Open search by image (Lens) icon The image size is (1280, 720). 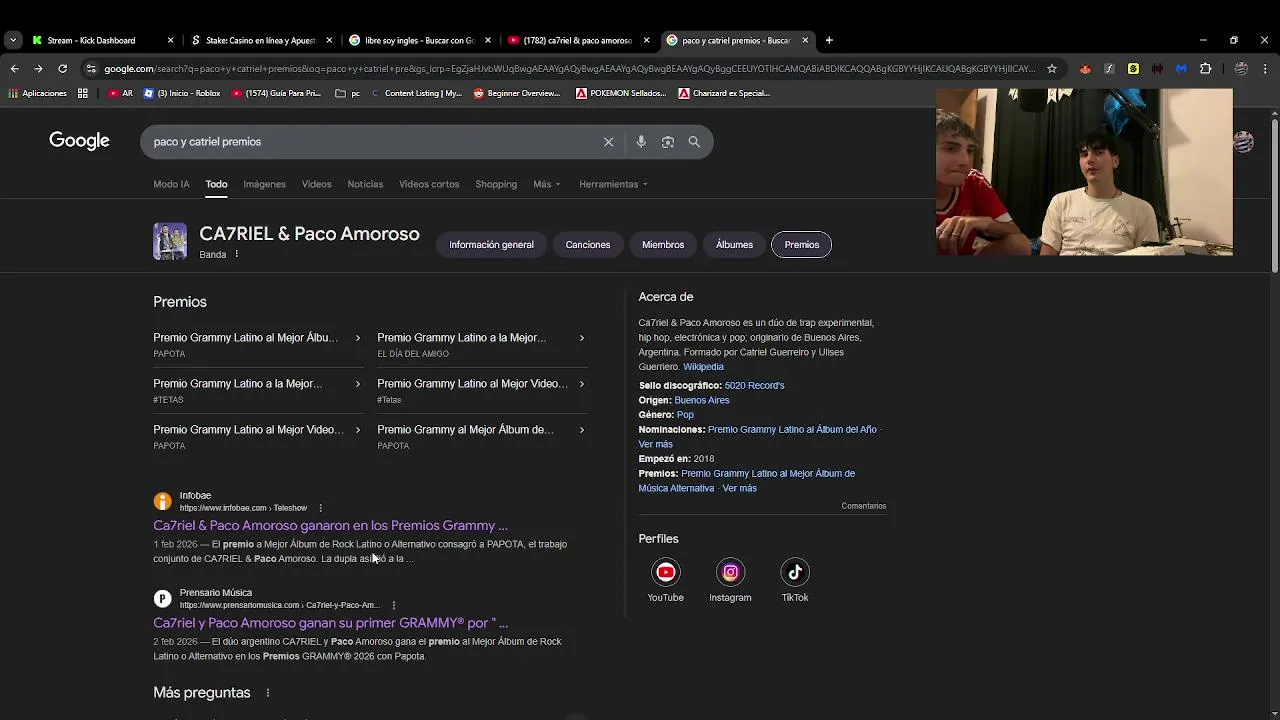click(x=668, y=142)
